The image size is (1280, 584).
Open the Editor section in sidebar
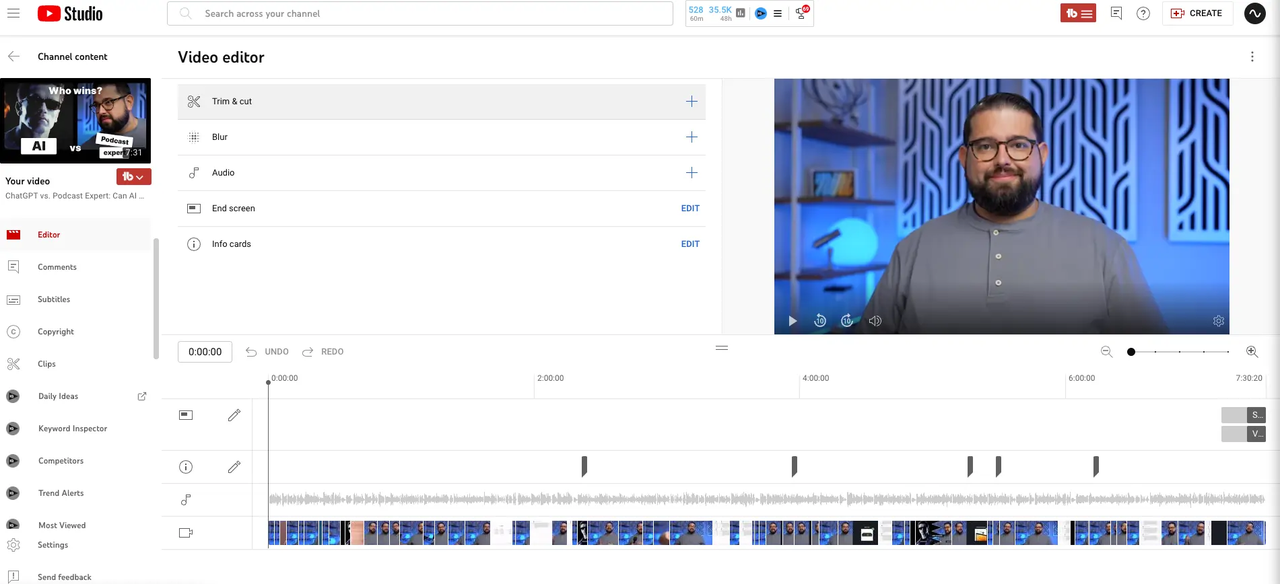click(77, 235)
